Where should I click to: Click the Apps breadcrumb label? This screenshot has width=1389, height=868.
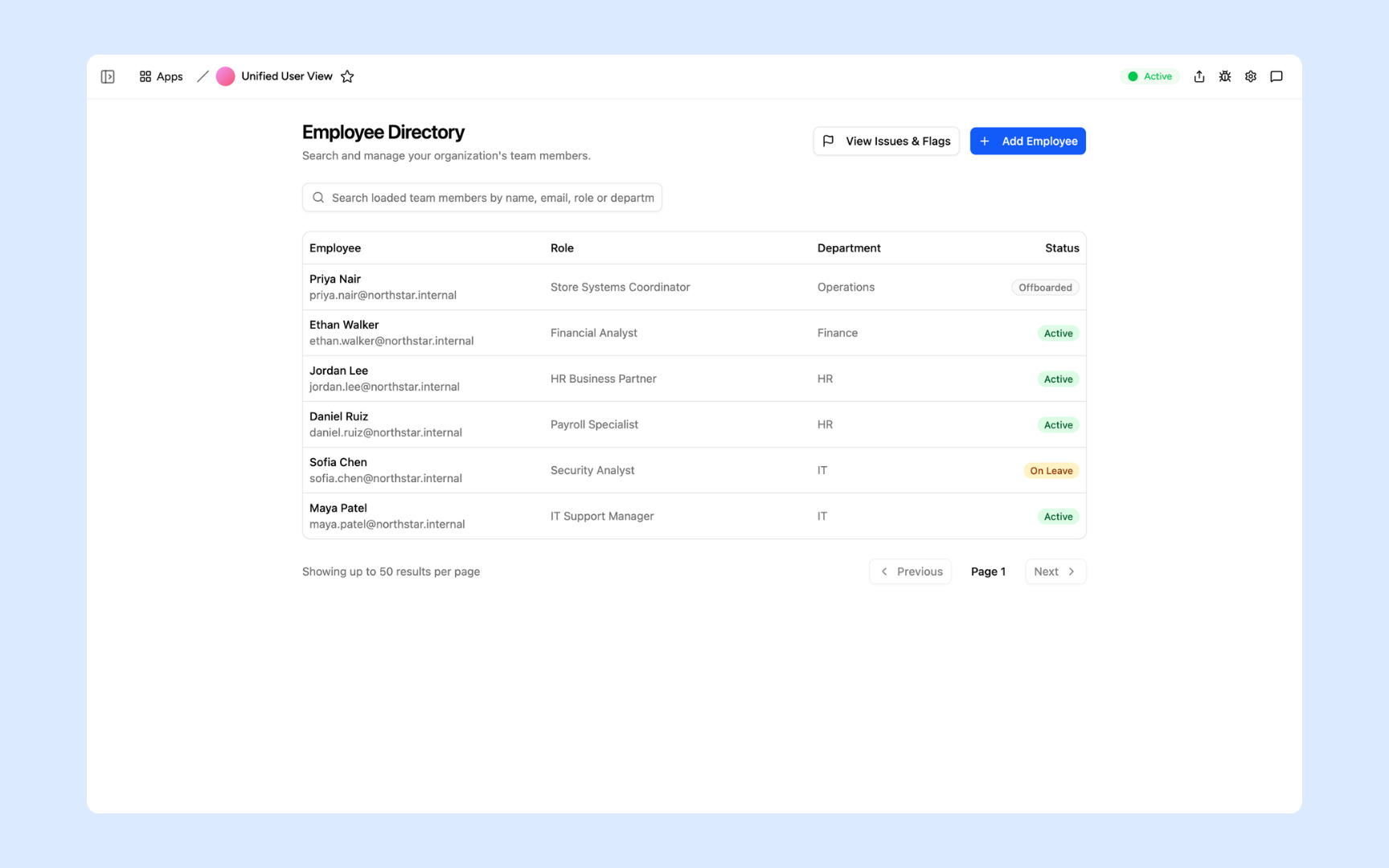click(170, 76)
